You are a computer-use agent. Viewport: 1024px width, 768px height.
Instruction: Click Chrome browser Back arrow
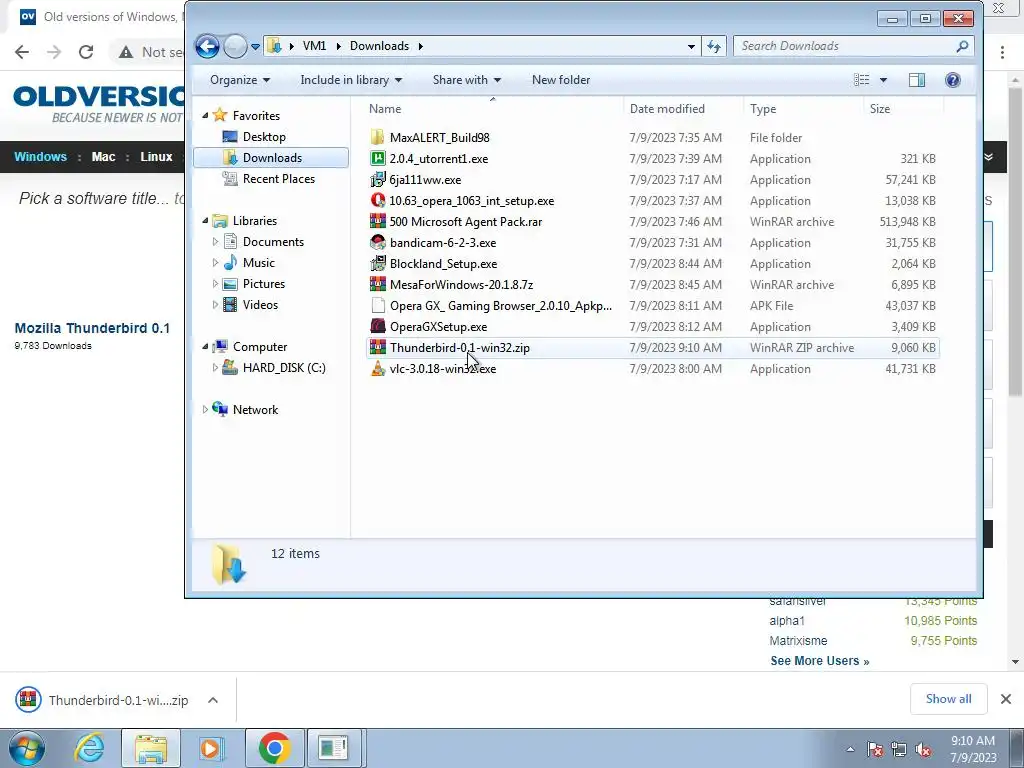[x=22, y=52]
